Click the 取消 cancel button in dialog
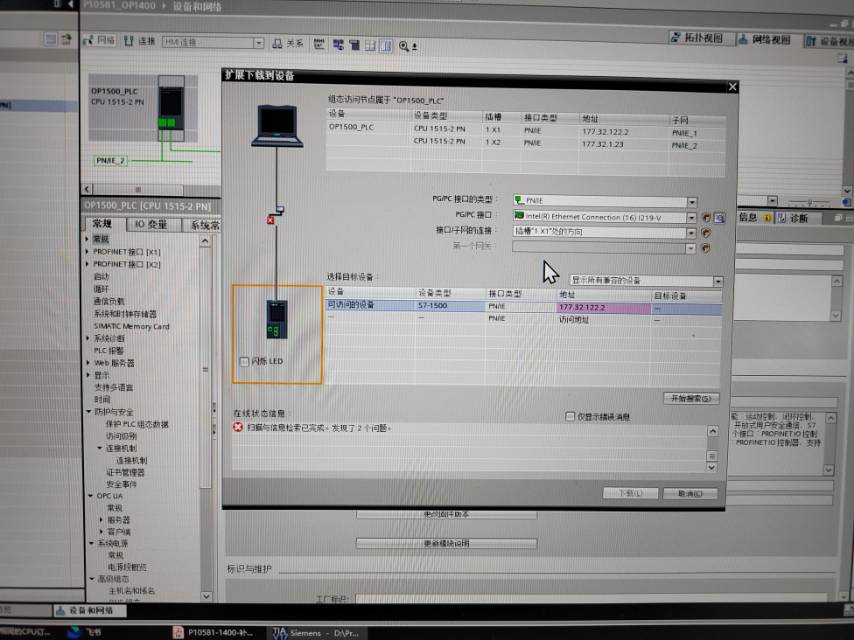The height and width of the screenshot is (640, 854). coord(690,493)
